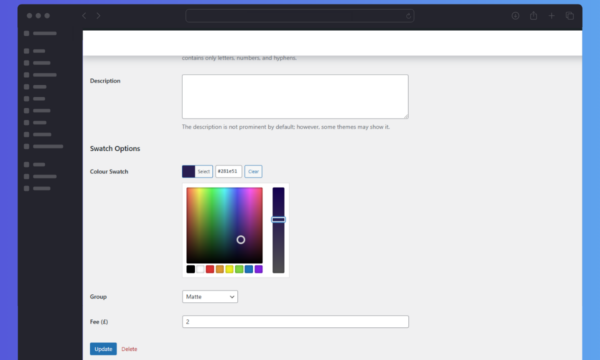Open a new tab with plus icon
The width and height of the screenshot is (600, 360).
[551, 16]
